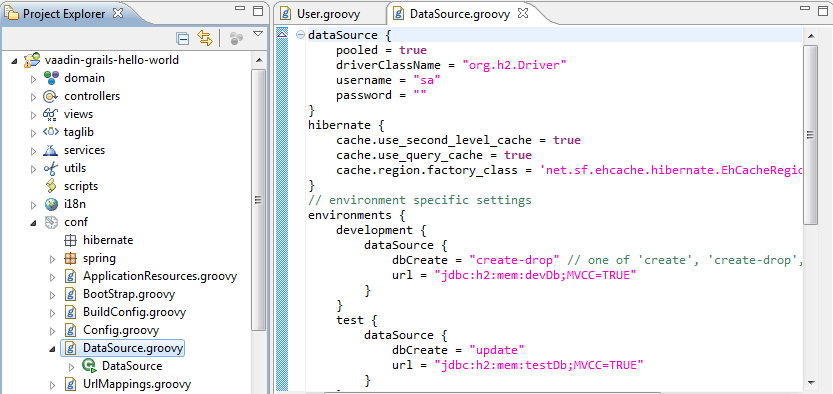Minimize the editor area
Image resolution: width=833 pixels, height=394 pixels.
pyautogui.click(x=805, y=8)
